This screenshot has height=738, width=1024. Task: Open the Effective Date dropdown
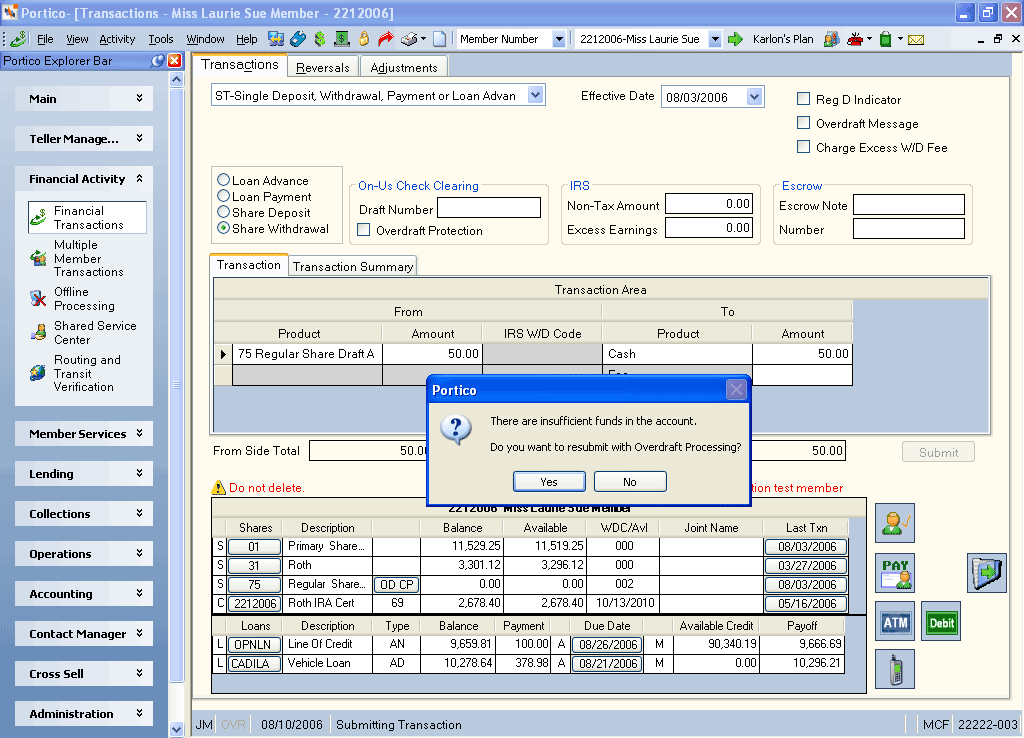pyautogui.click(x=754, y=97)
